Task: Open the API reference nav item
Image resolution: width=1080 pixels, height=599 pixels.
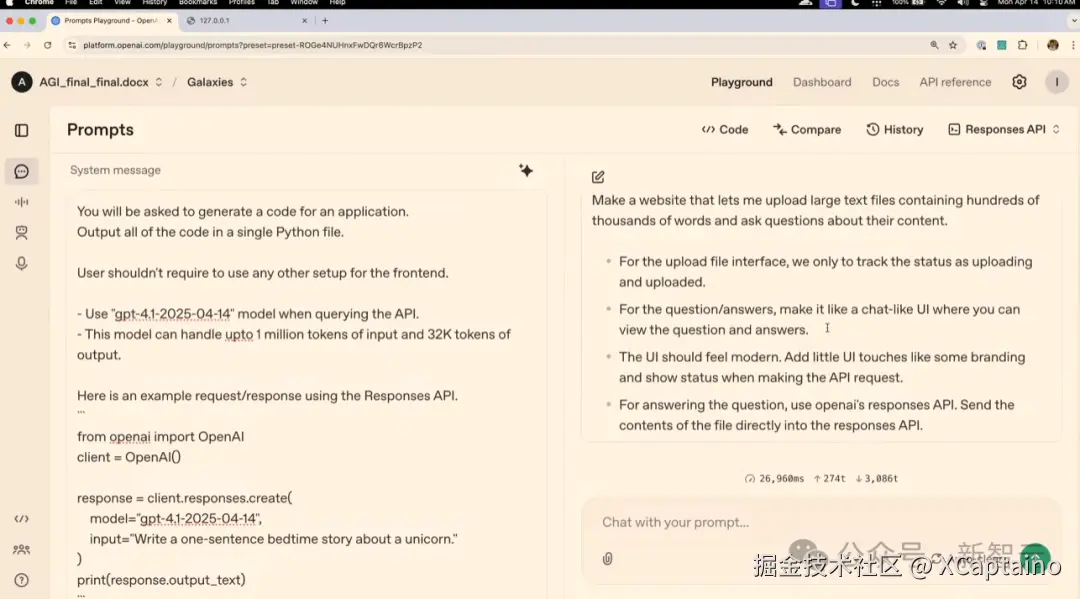Action: click(955, 82)
